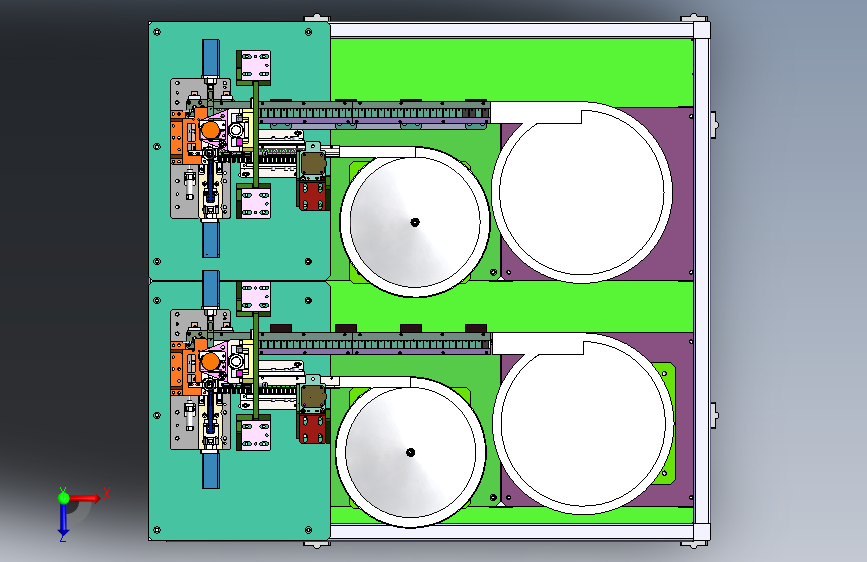The image size is (867, 562).
Task: Select the lower large white bowl feeder
Action: (583, 423)
